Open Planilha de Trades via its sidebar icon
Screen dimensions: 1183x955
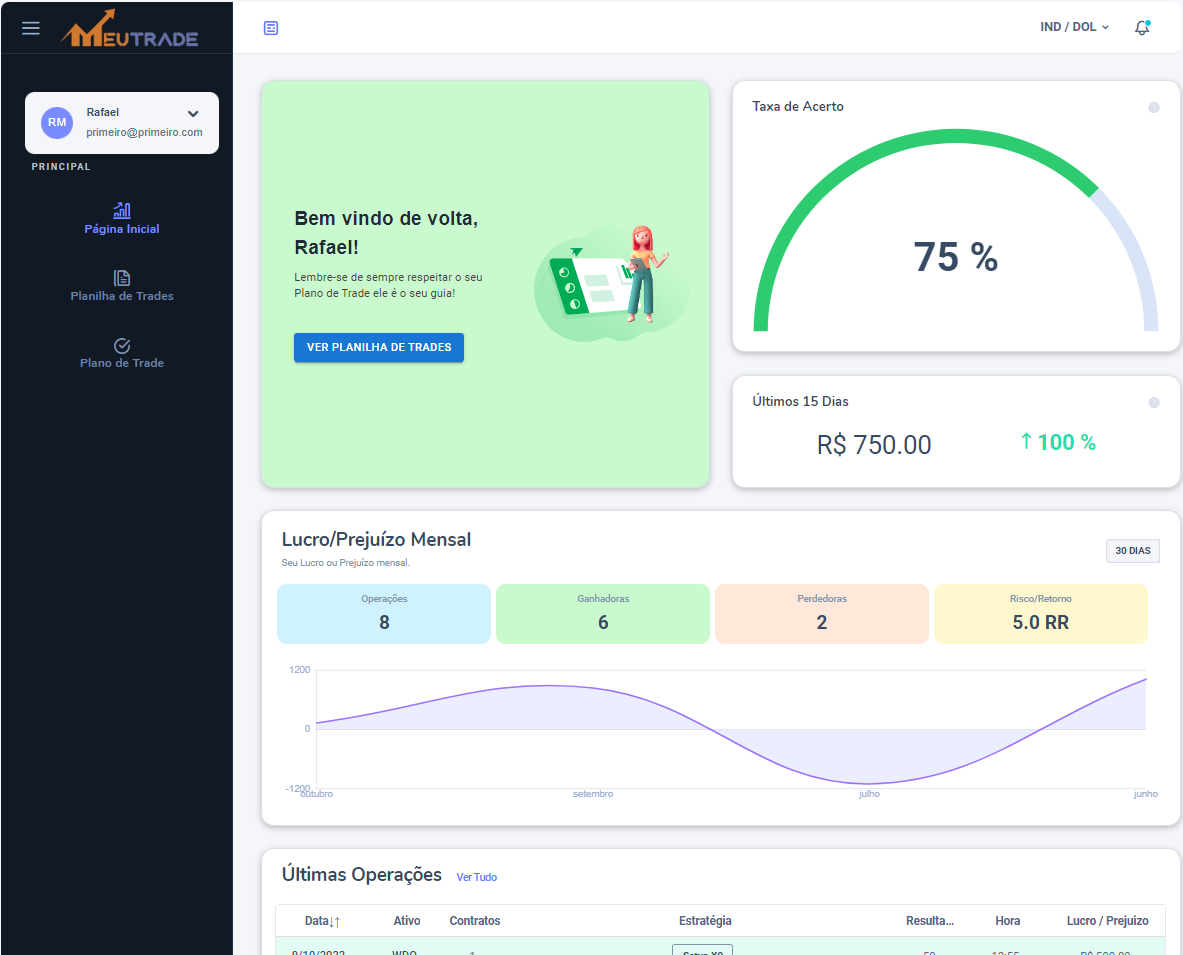(121, 279)
